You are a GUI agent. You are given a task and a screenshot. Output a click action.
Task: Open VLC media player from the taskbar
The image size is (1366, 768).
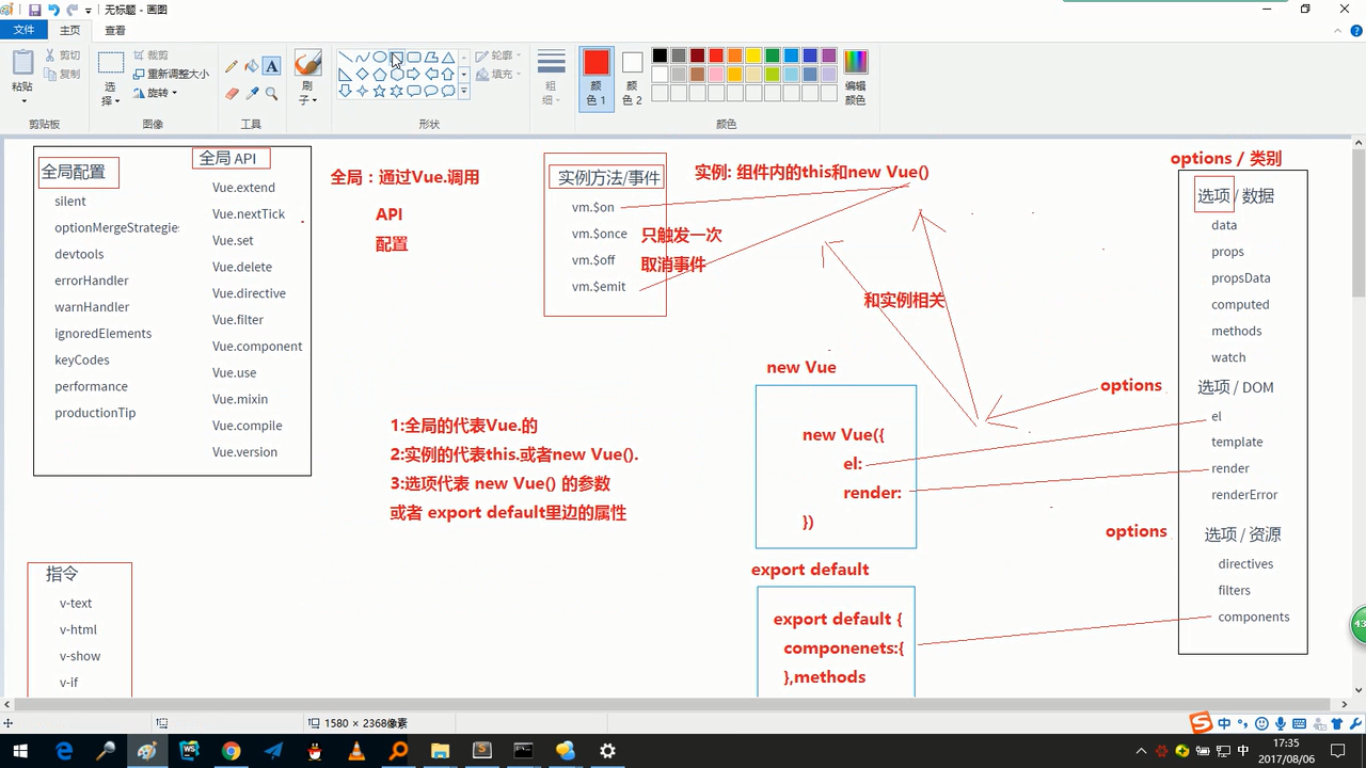(357, 751)
